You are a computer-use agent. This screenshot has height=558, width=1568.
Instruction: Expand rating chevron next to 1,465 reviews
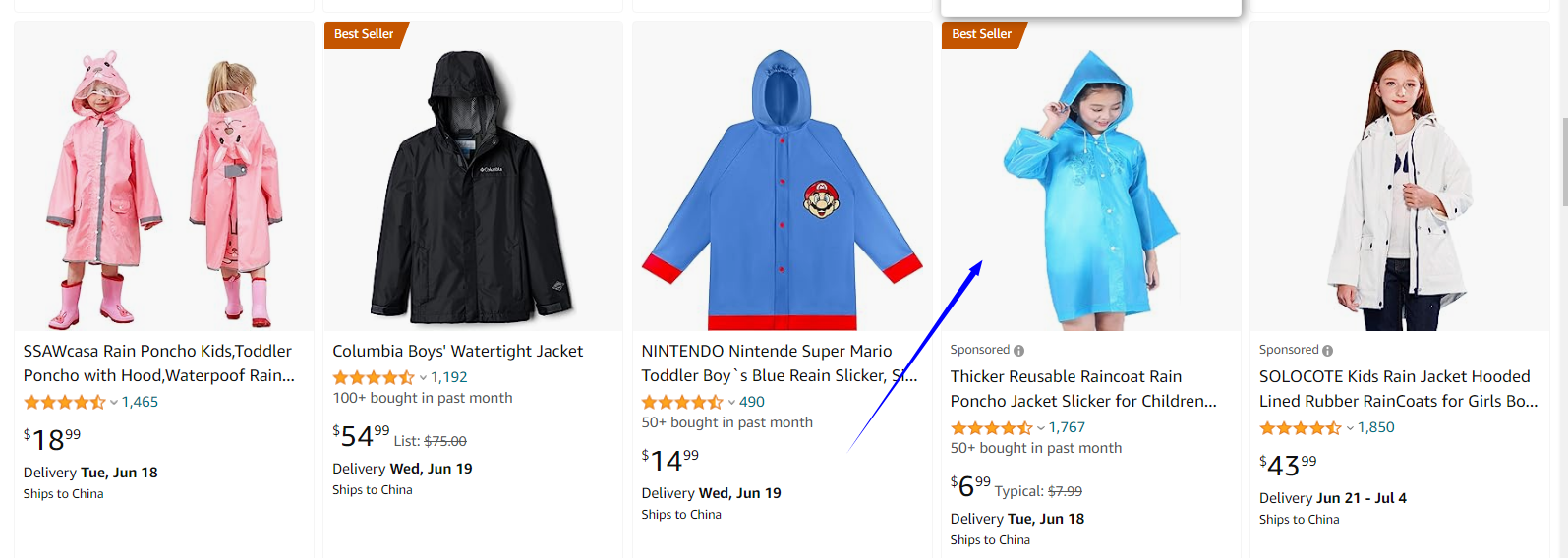click(x=114, y=402)
